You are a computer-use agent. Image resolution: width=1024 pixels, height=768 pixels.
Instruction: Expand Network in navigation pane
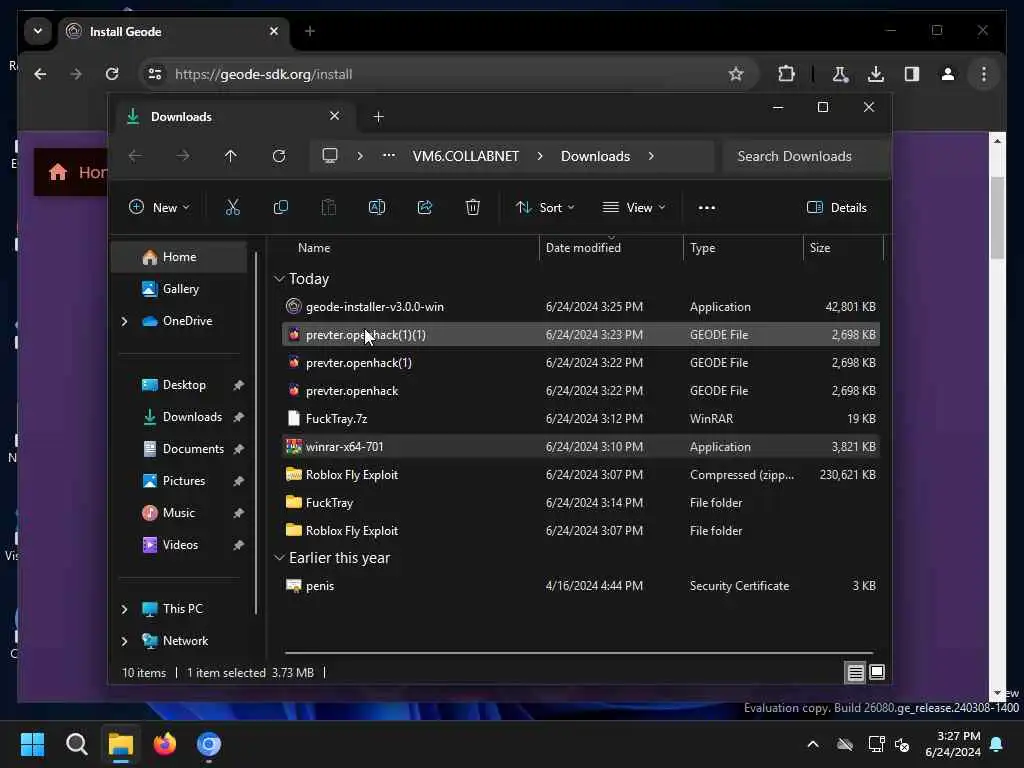coord(124,641)
